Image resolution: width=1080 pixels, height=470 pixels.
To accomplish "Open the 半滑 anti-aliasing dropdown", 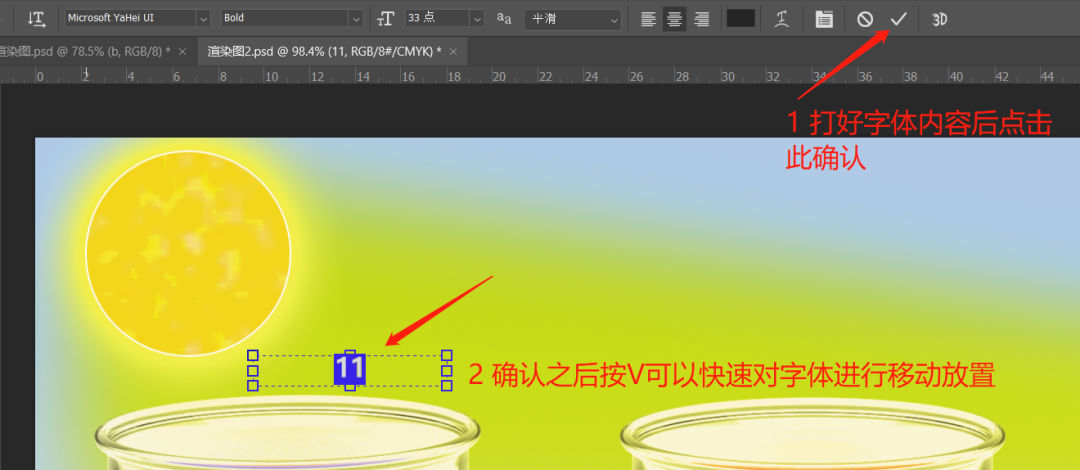I will pos(572,19).
